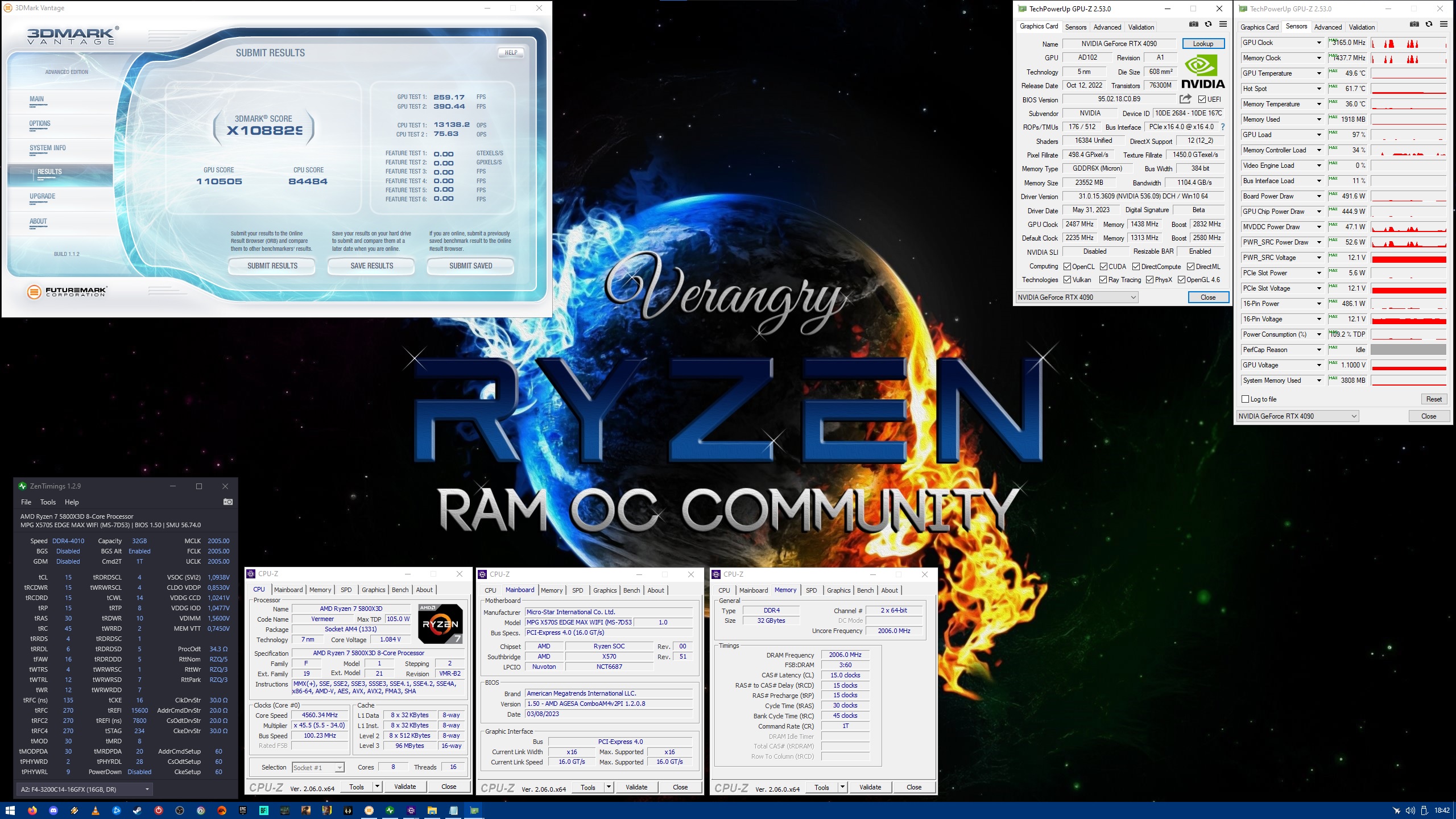The width and height of the screenshot is (1456, 819).
Task: Open hamburger menu in GPU-Z Sensors window
Action: (1443, 24)
